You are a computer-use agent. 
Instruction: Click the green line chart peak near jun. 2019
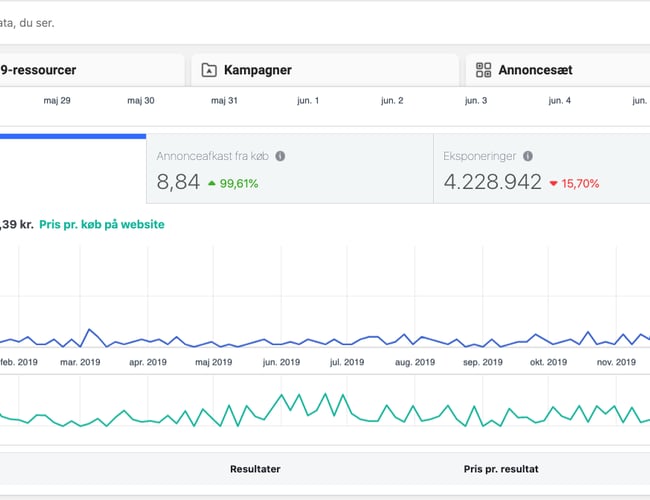tap(282, 396)
